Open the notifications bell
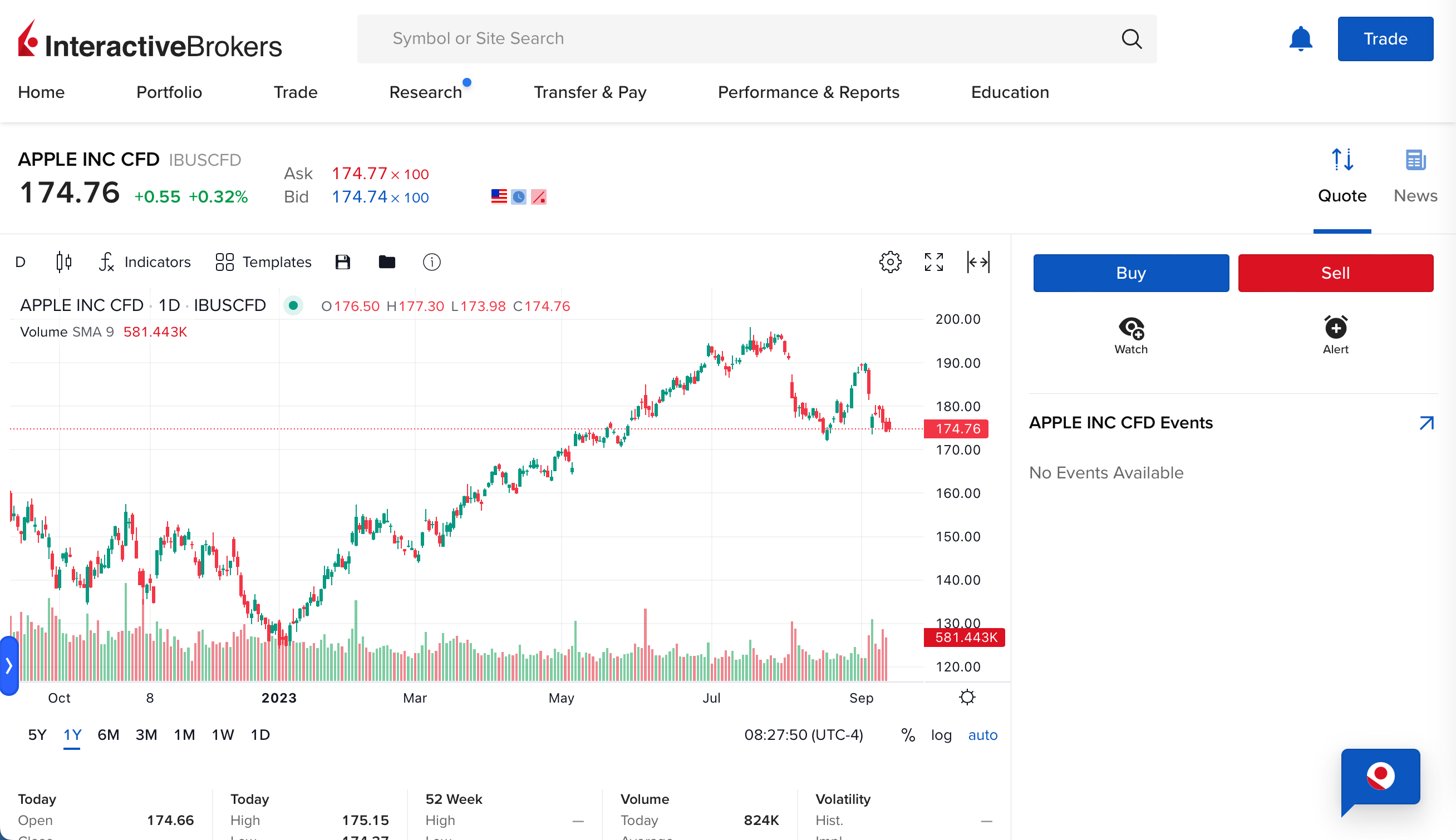 tap(1300, 38)
